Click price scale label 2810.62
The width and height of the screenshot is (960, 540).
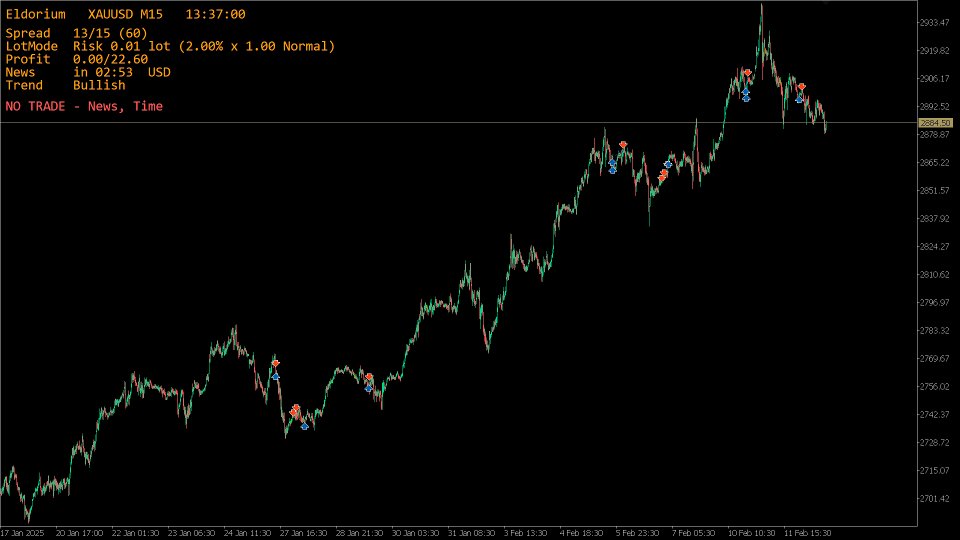tap(934, 274)
